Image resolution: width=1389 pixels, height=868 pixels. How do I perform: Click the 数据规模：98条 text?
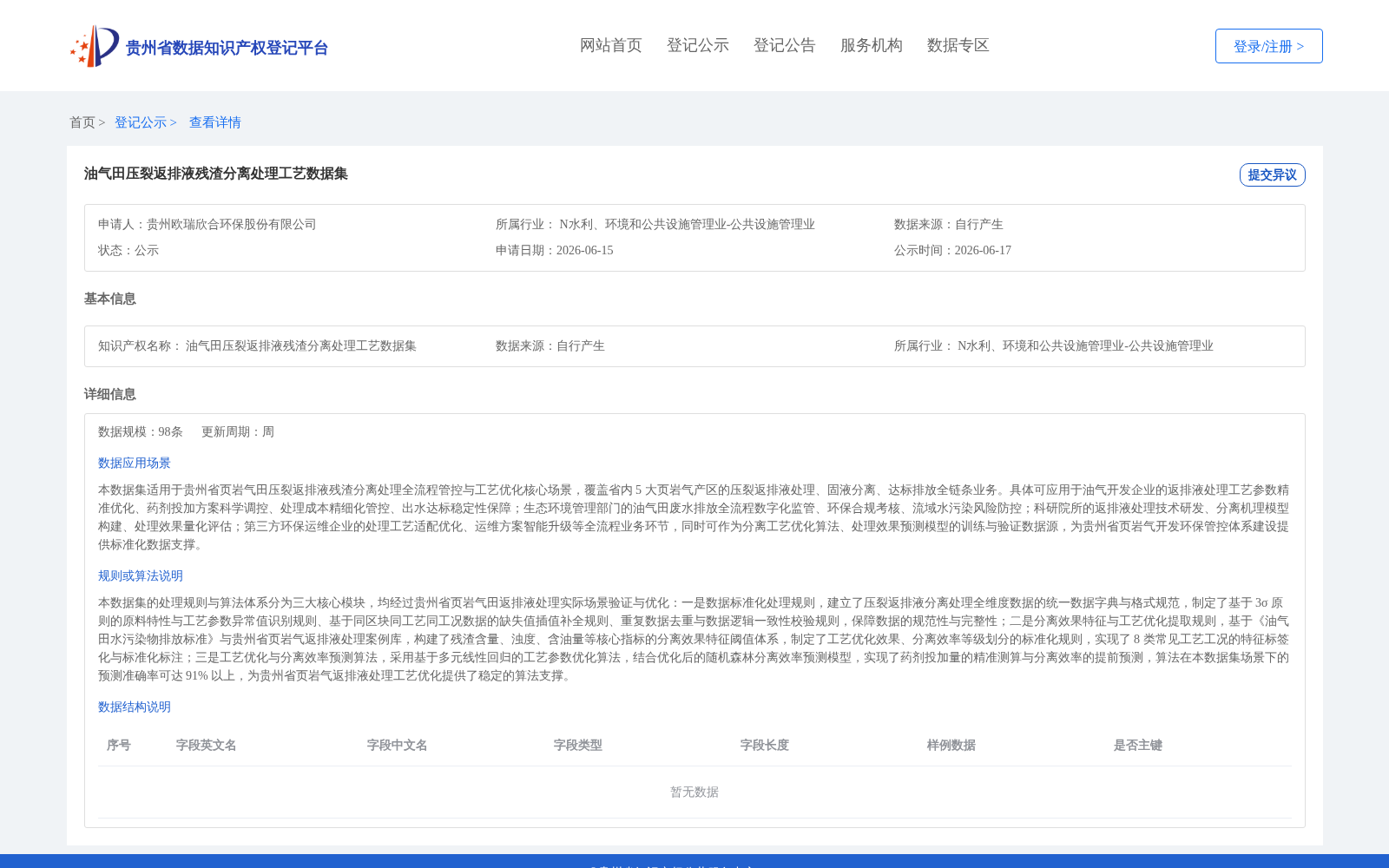[x=141, y=431]
